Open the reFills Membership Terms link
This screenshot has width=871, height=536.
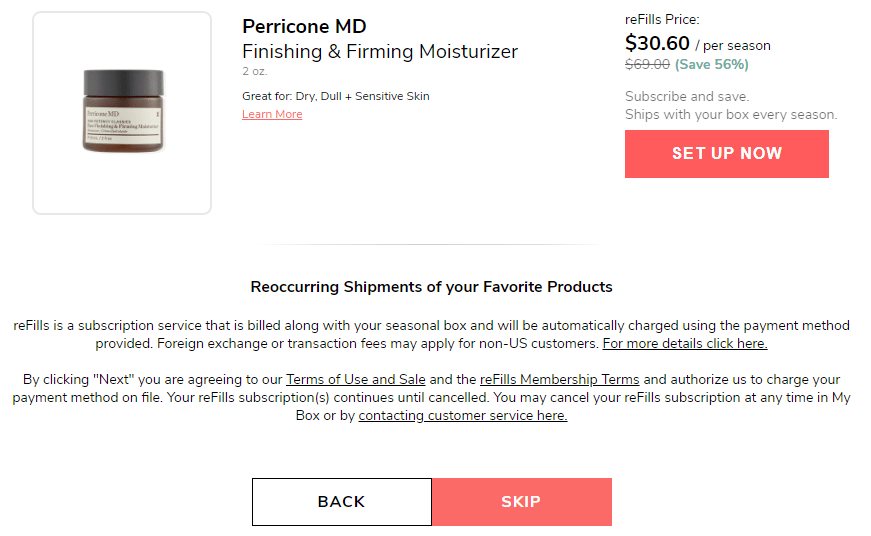click(559, 380)
